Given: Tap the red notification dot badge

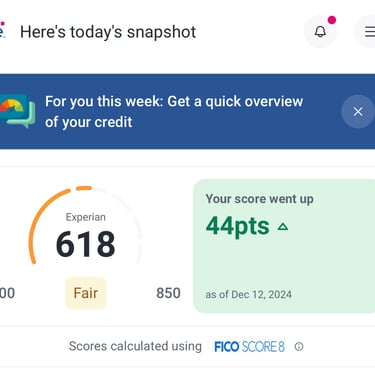Looking at the screenshot, I should click(332, 20).
